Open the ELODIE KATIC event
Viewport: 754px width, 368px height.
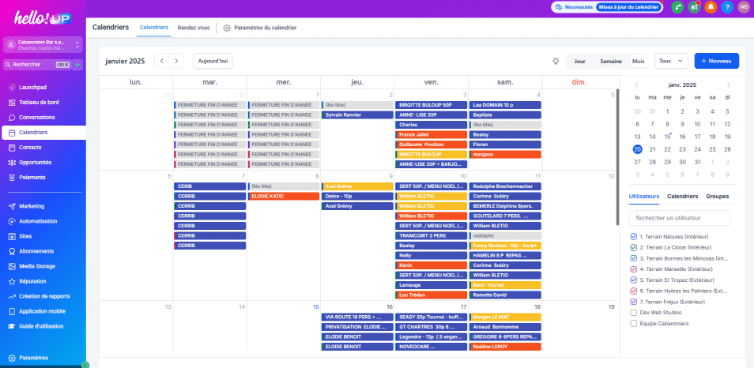pos(284,196)
